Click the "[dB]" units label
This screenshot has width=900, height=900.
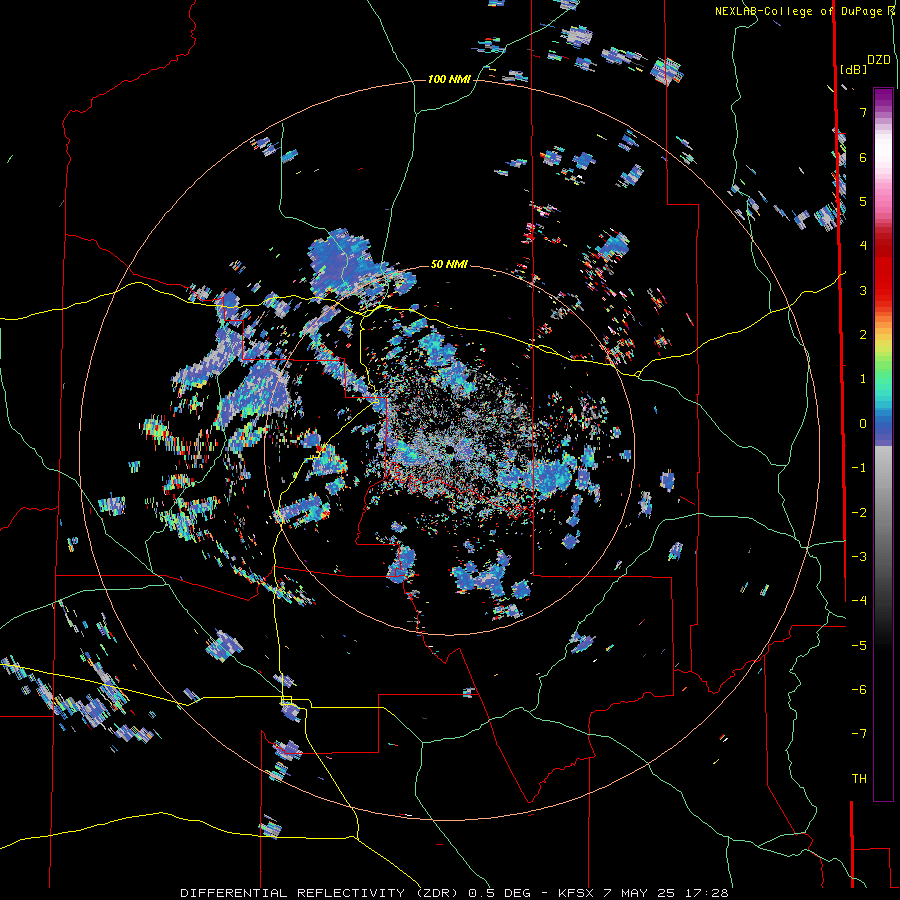coord(852,69)
